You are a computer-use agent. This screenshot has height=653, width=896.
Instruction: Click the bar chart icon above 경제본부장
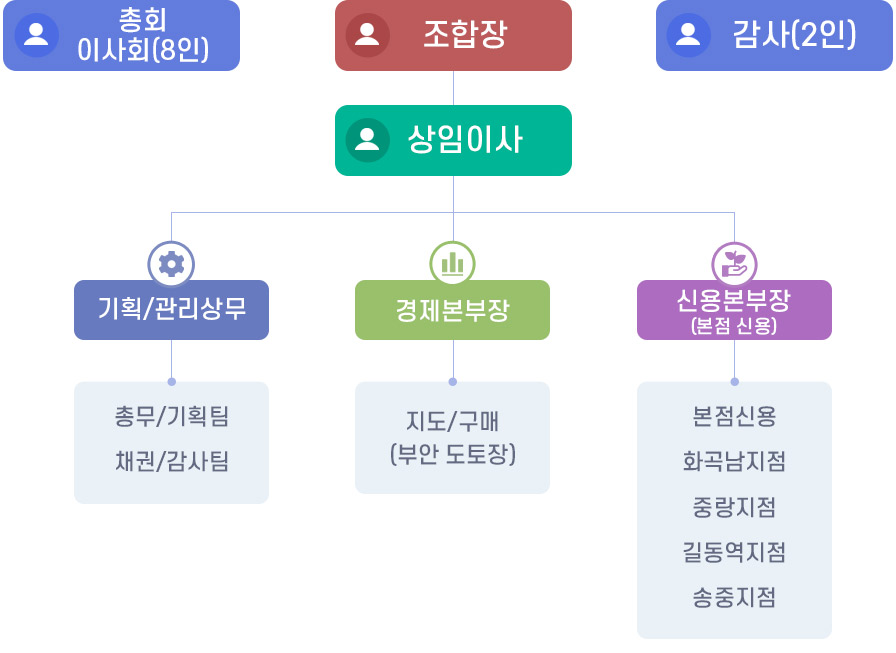pos(453,264)
